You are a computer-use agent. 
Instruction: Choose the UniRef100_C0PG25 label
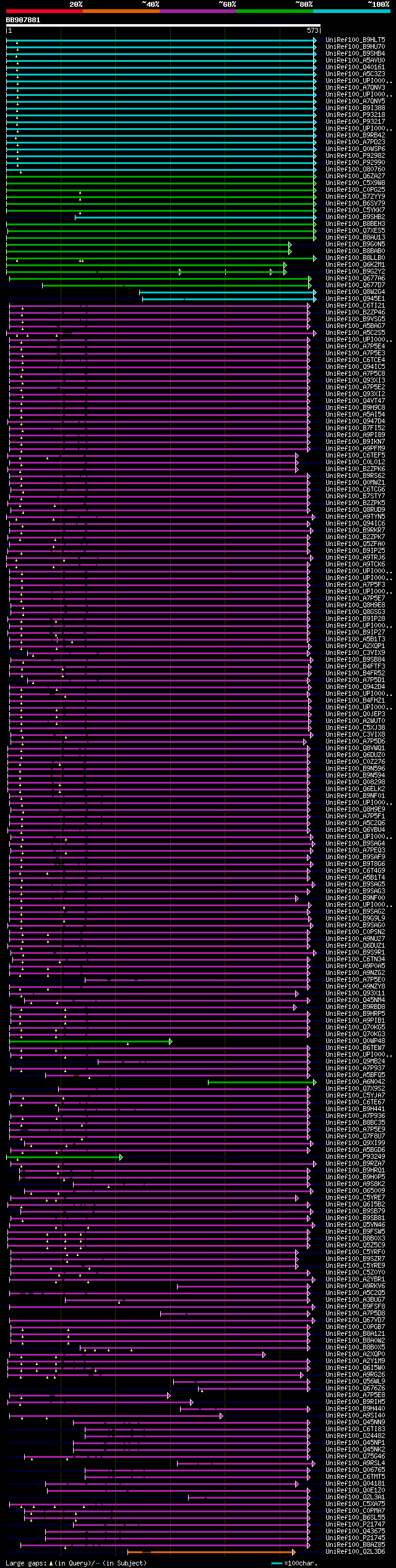(x=355, y=190)
